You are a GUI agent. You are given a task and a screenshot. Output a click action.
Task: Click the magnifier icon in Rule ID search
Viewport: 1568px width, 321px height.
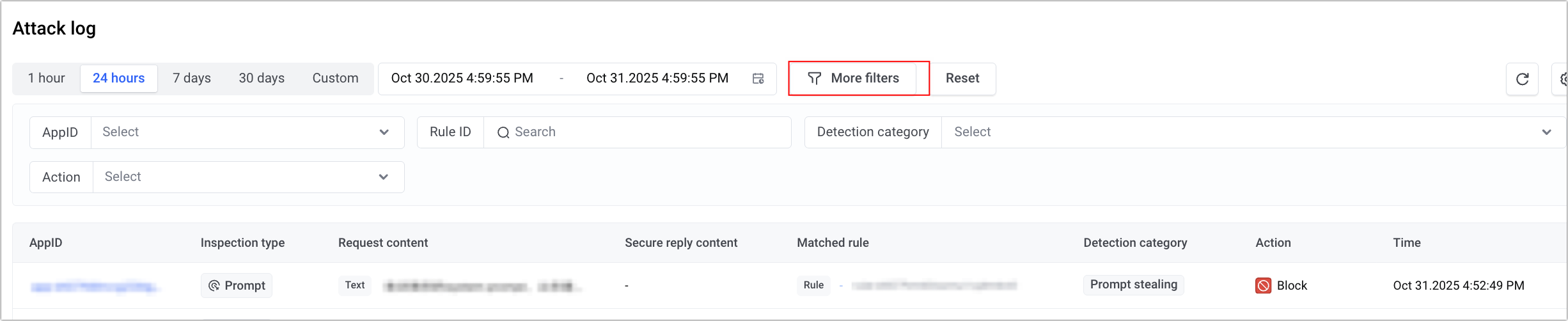(x=503, y=132)
